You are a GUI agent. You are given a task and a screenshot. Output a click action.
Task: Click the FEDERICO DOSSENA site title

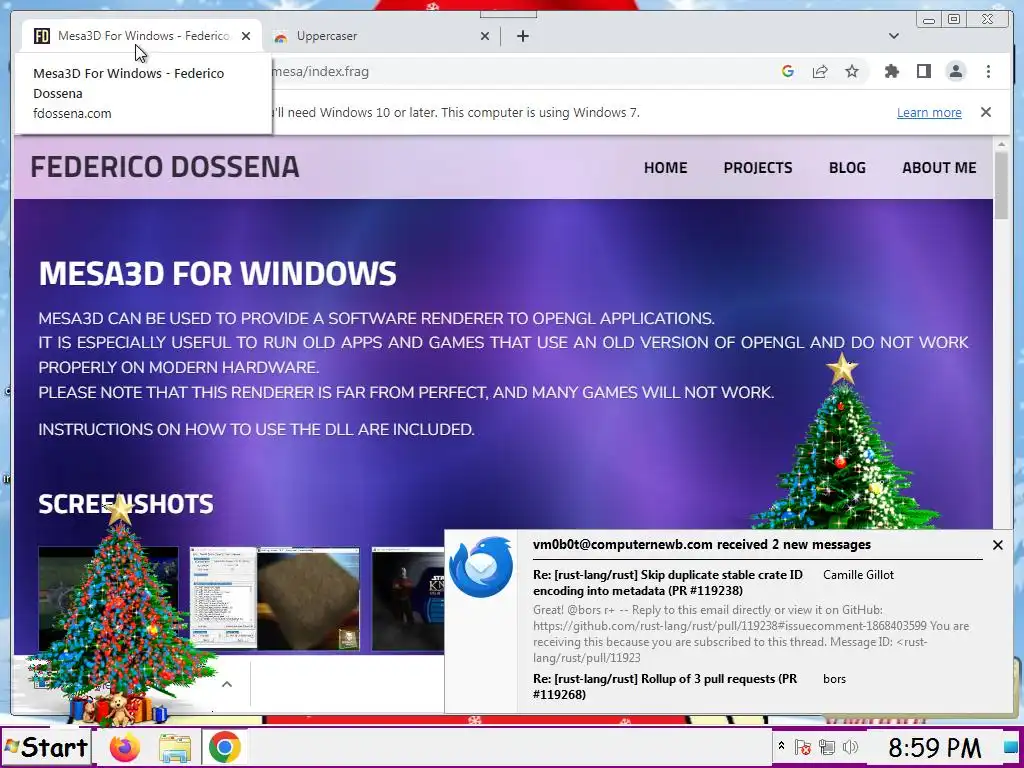165,167
